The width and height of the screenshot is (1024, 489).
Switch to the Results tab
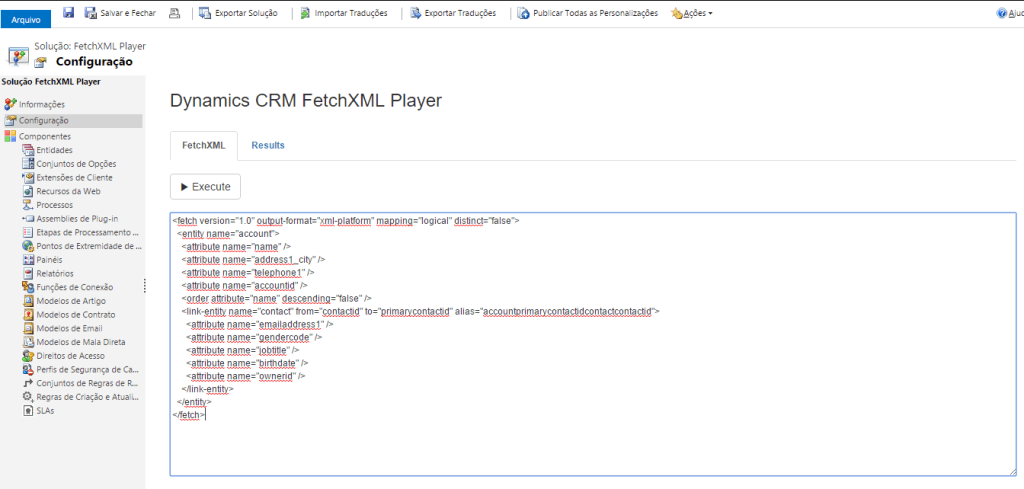(x=268, y=146)
